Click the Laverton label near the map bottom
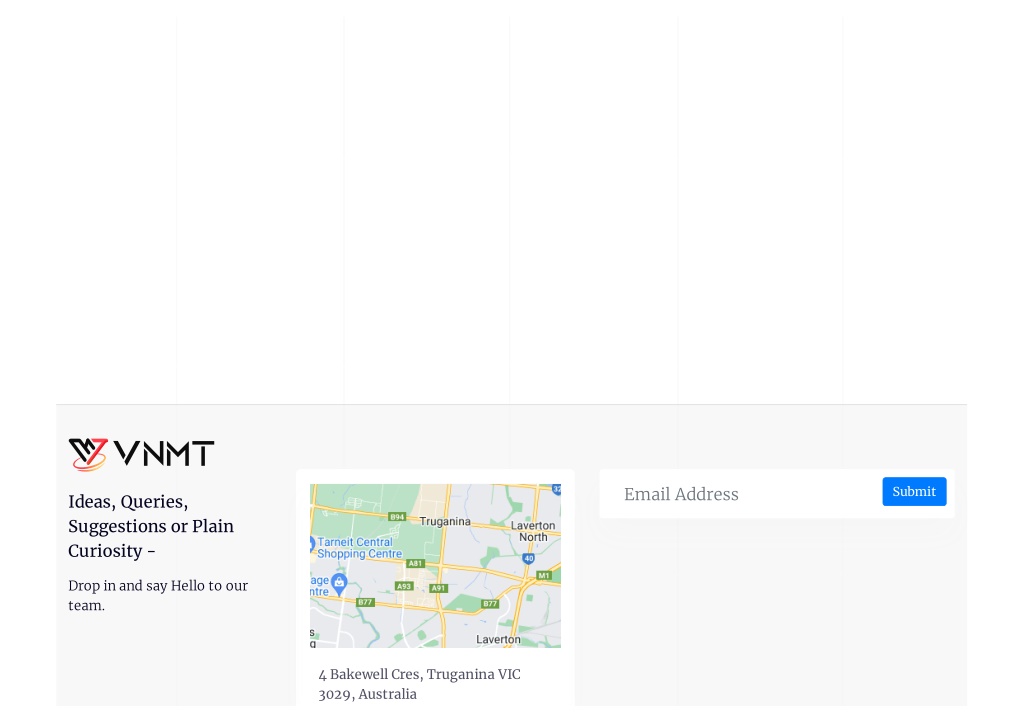The image size is (1024, 723). (x=498, y=639)
